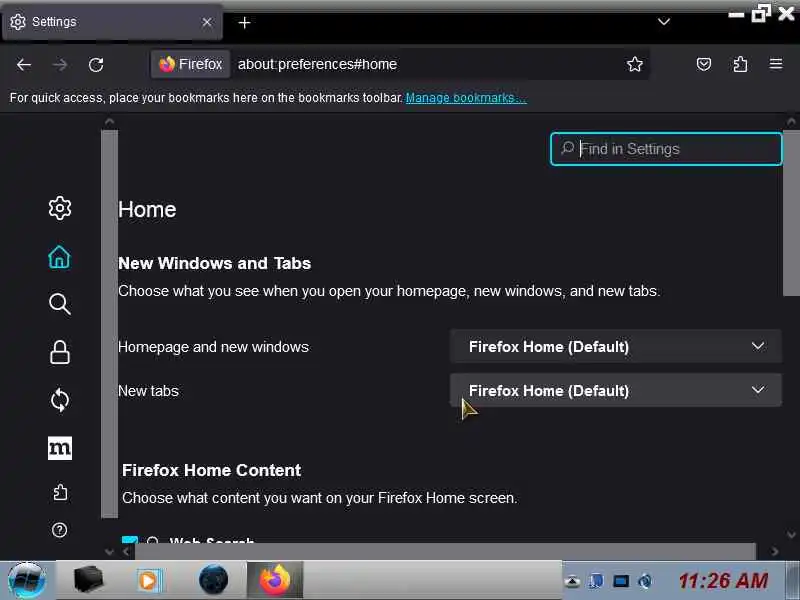
Task: Click the right vertical scrollbar thumb
Action: tap(791, 212)
